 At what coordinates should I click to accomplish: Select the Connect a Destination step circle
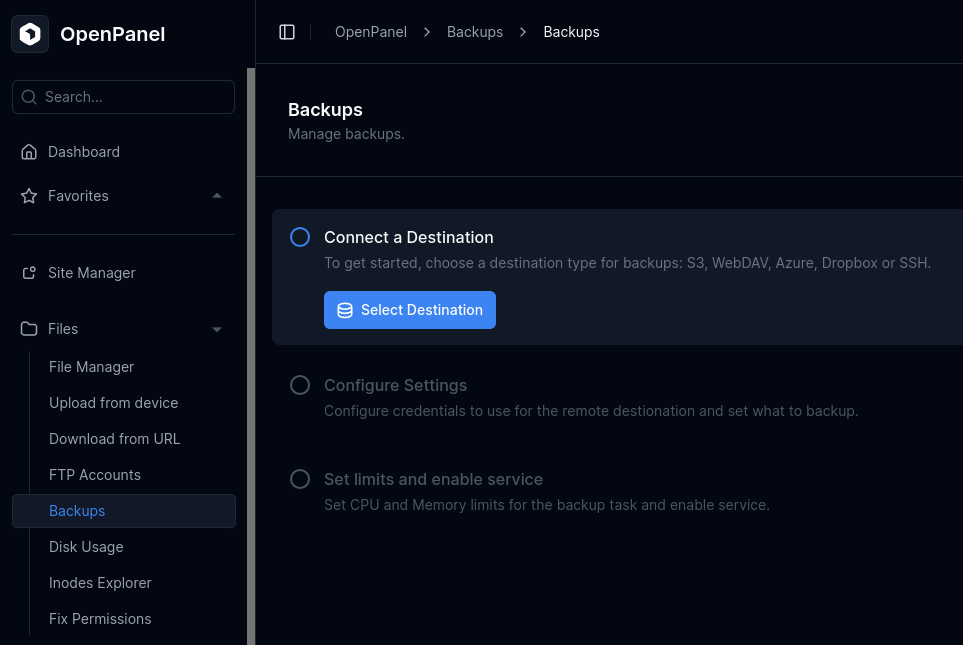pyautogui.click(x=300, y=237)
